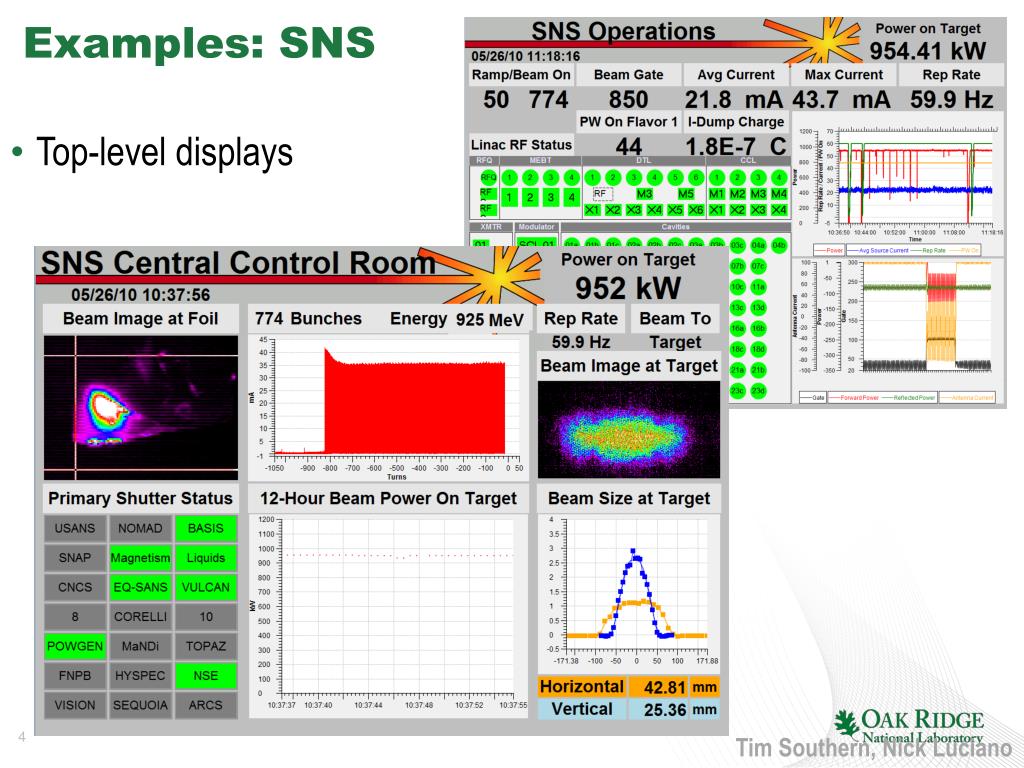Select the DTL X6 transmitter indicator
The height and width of the screenshot is (768, 1024).
(696, 210)
